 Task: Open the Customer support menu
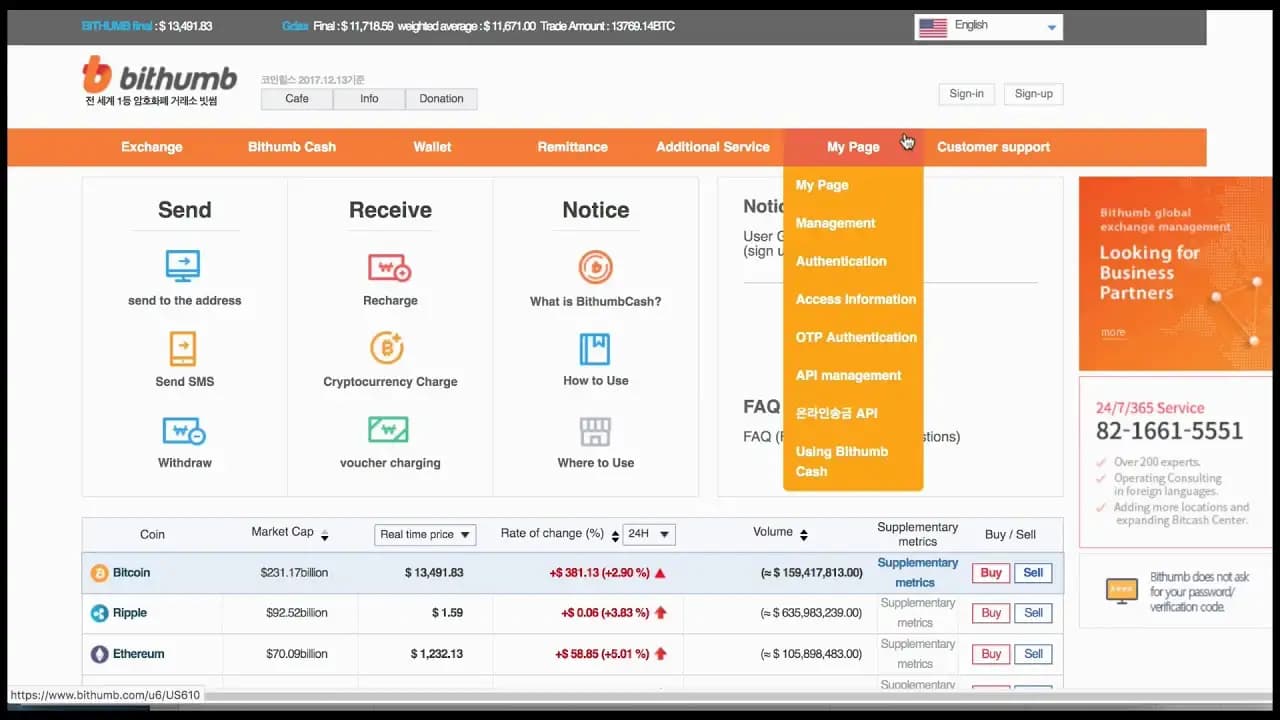click(993, 147)
